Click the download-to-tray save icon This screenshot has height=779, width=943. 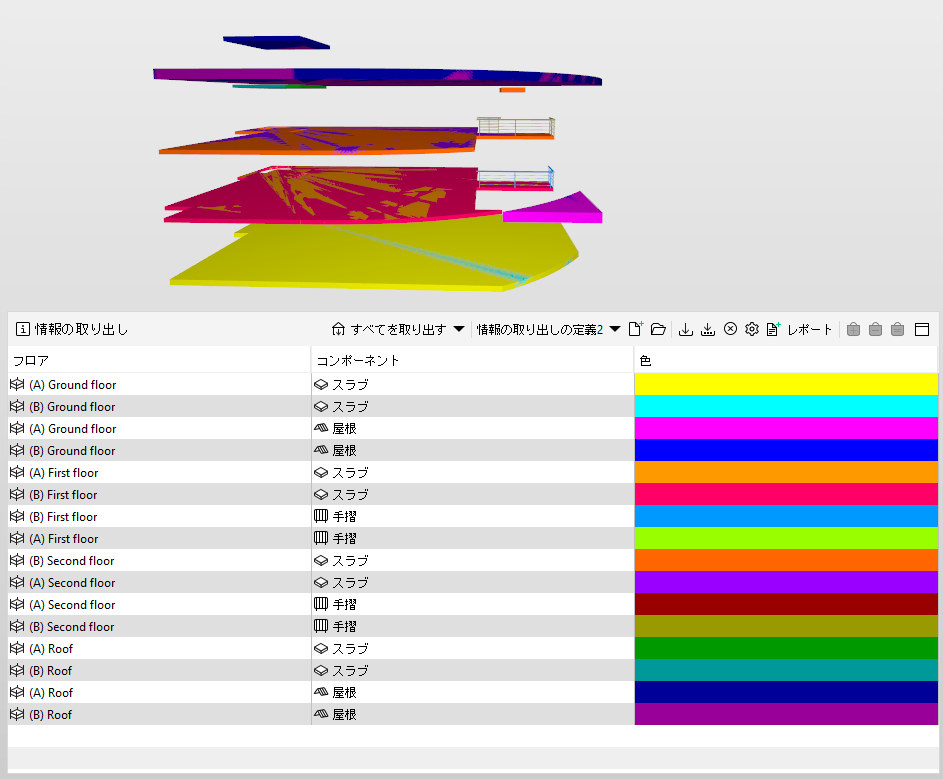tap(708, 329)
